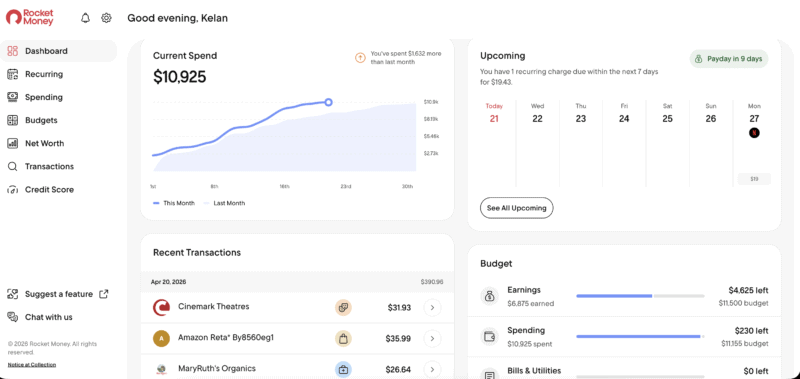Screen dimensions: 800x379
Task: Click the $230 left spending value
Action: [x=751, y=331]
